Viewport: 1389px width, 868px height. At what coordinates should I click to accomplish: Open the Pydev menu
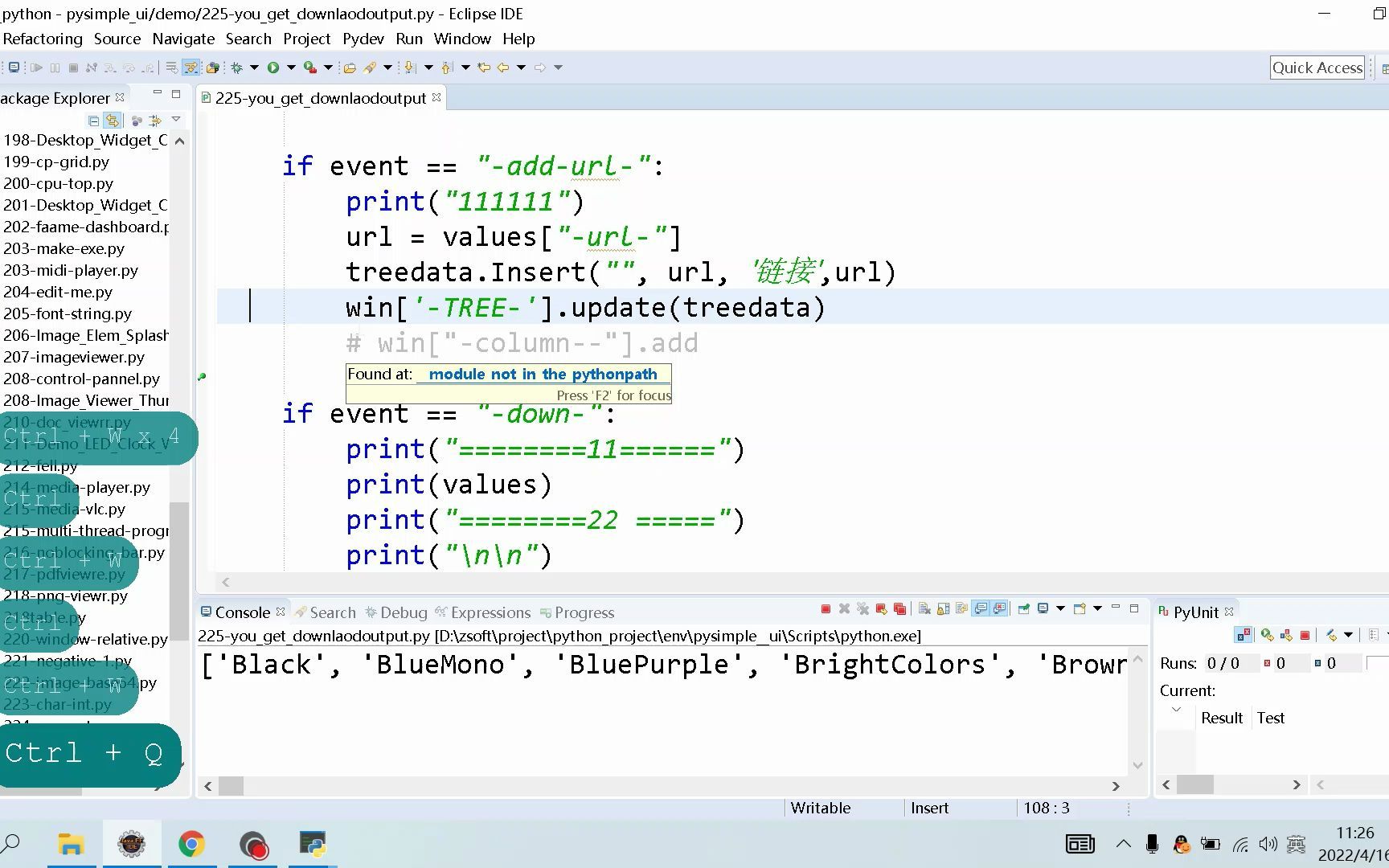pos(363,39)
